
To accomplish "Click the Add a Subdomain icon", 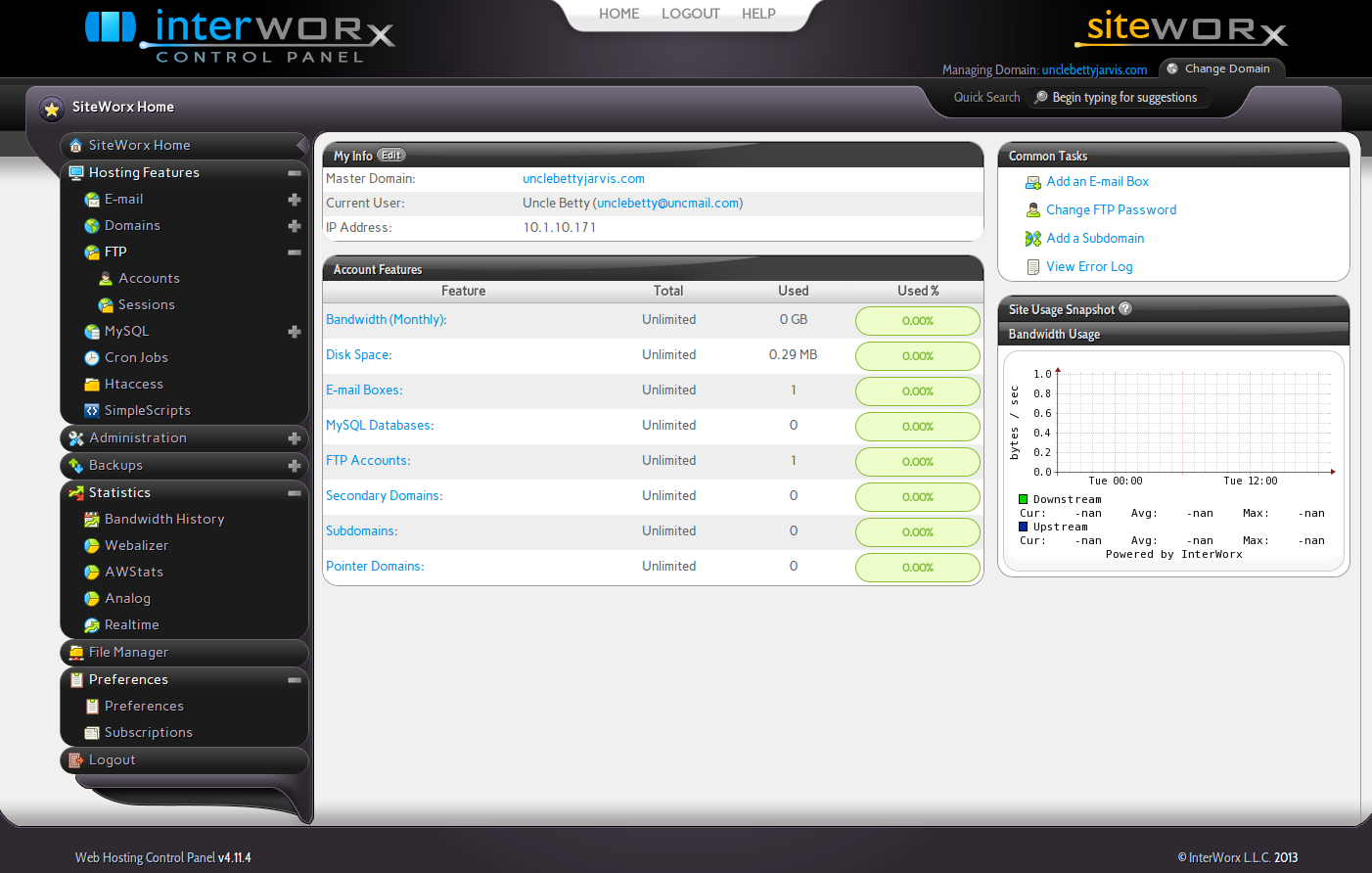I will tap(1032, 238).
